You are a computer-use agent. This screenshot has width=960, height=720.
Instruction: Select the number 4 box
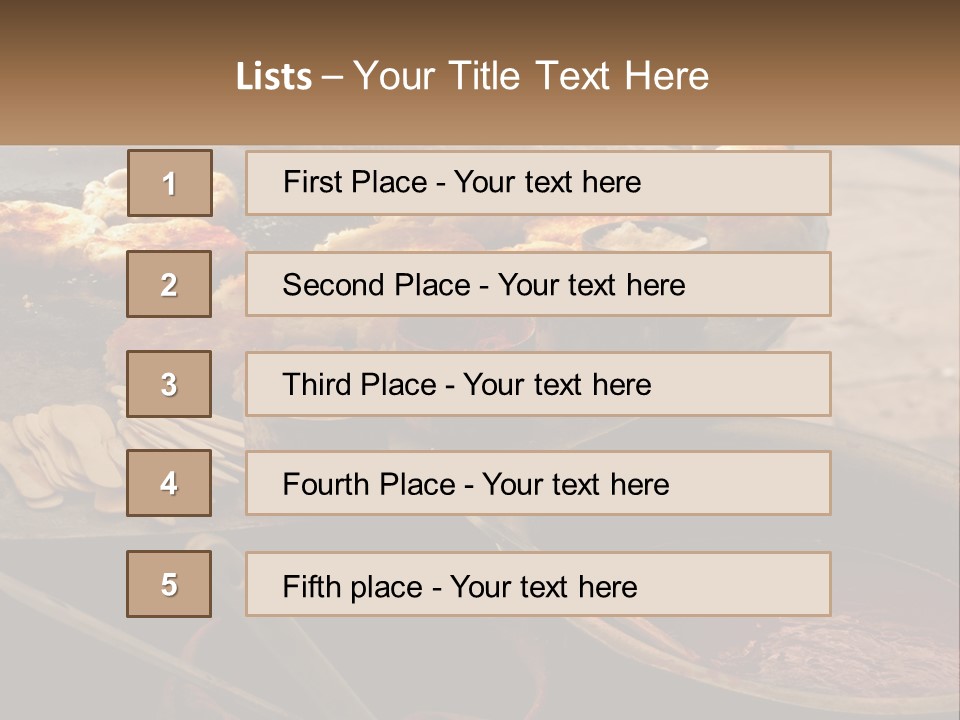click(x=169, y=484)
